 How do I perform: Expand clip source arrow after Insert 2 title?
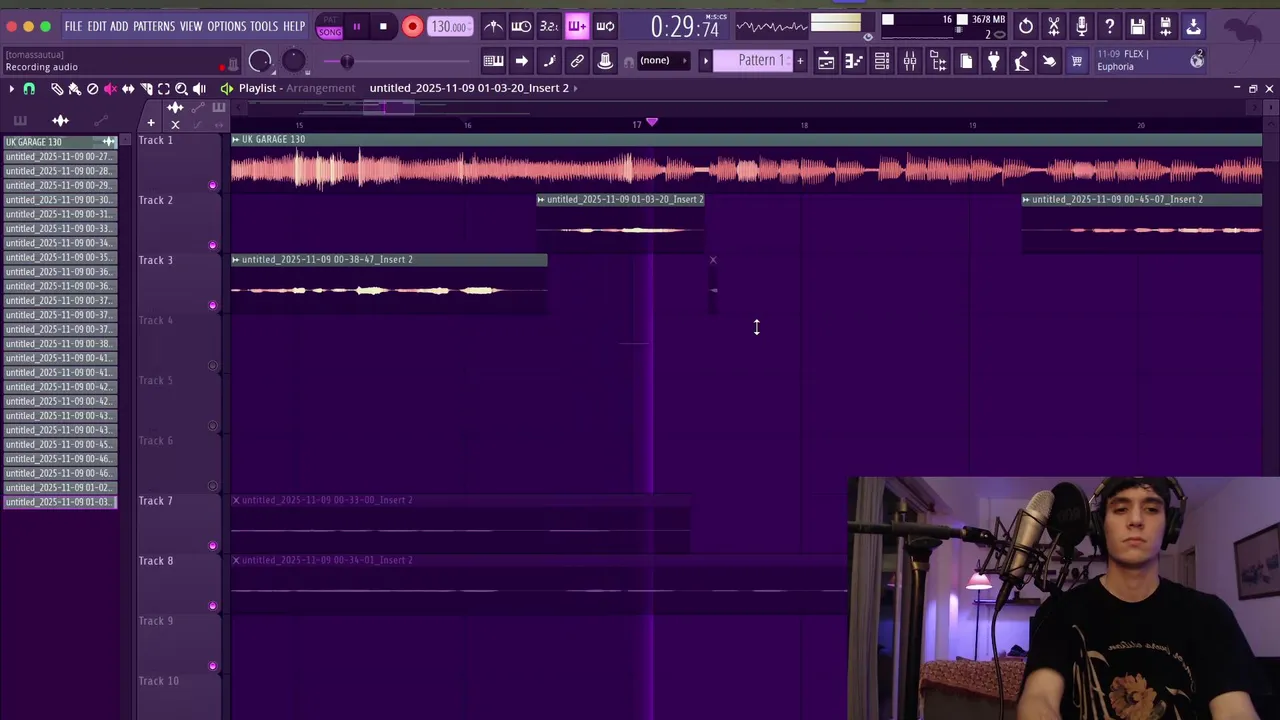tap(575, 88)
